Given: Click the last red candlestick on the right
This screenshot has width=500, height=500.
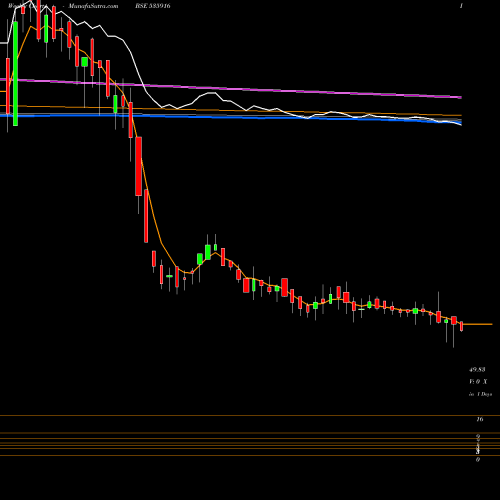Looking at the screenshot, I should (x=461, y=326).
